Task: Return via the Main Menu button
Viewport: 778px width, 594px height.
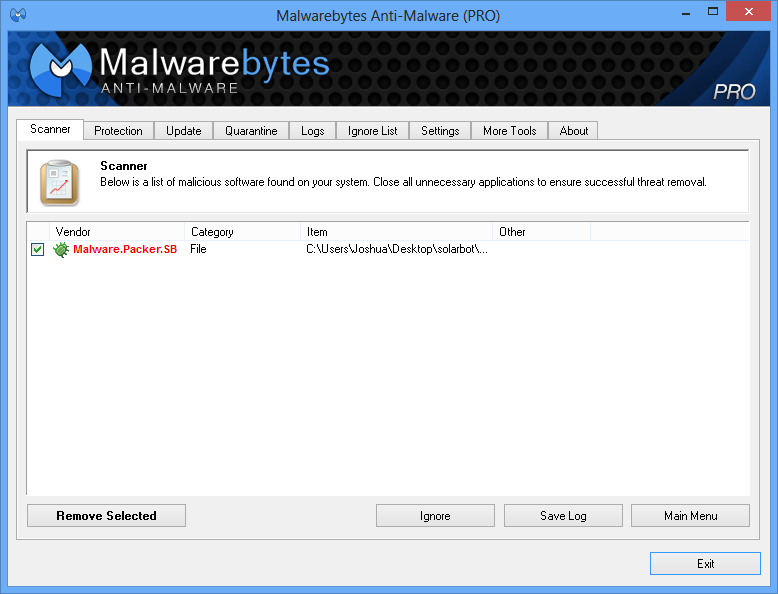Action: pyautogui.click(x=690, y=516)
